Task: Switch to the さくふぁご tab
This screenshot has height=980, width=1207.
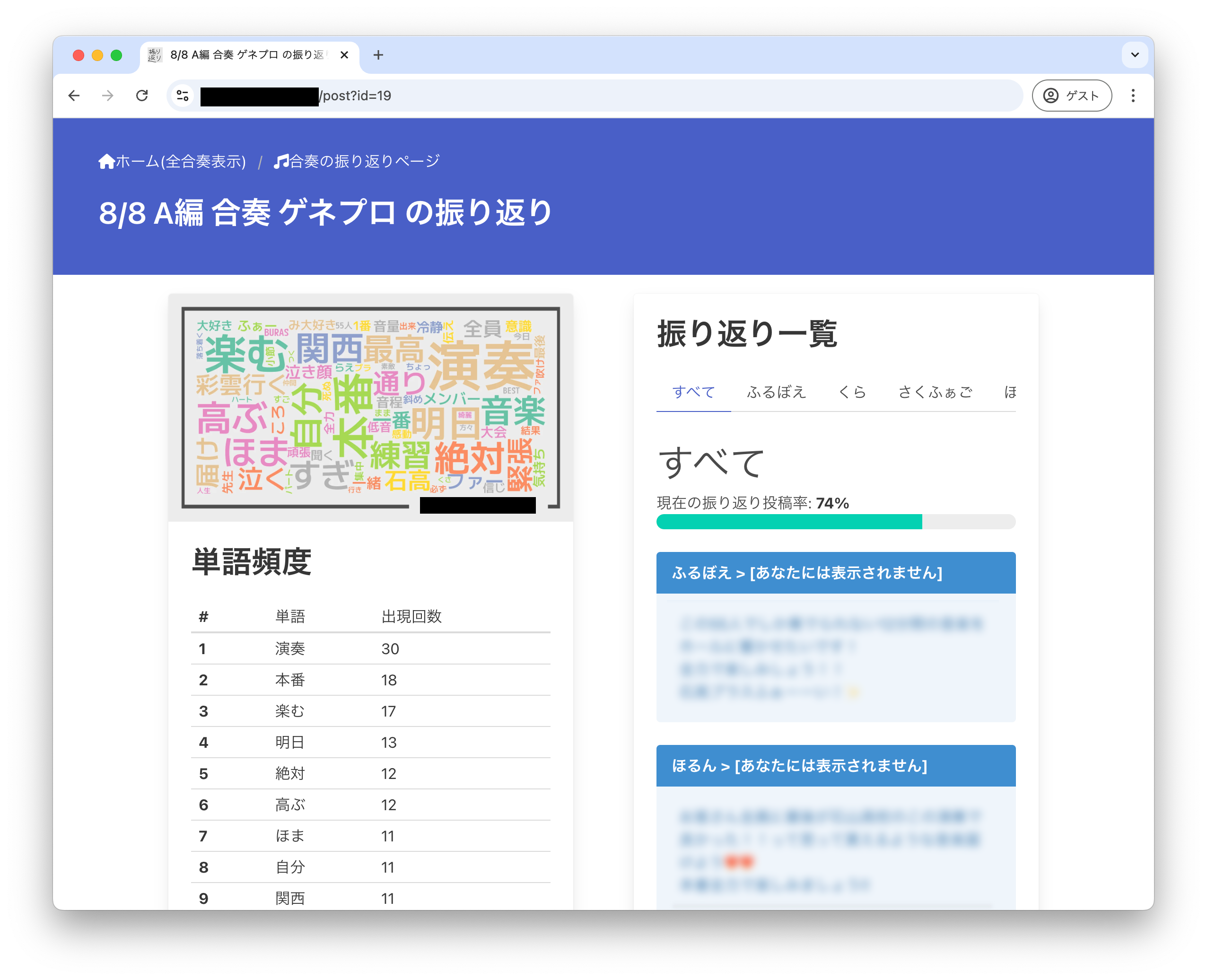Action: click(x=935, y=392)
